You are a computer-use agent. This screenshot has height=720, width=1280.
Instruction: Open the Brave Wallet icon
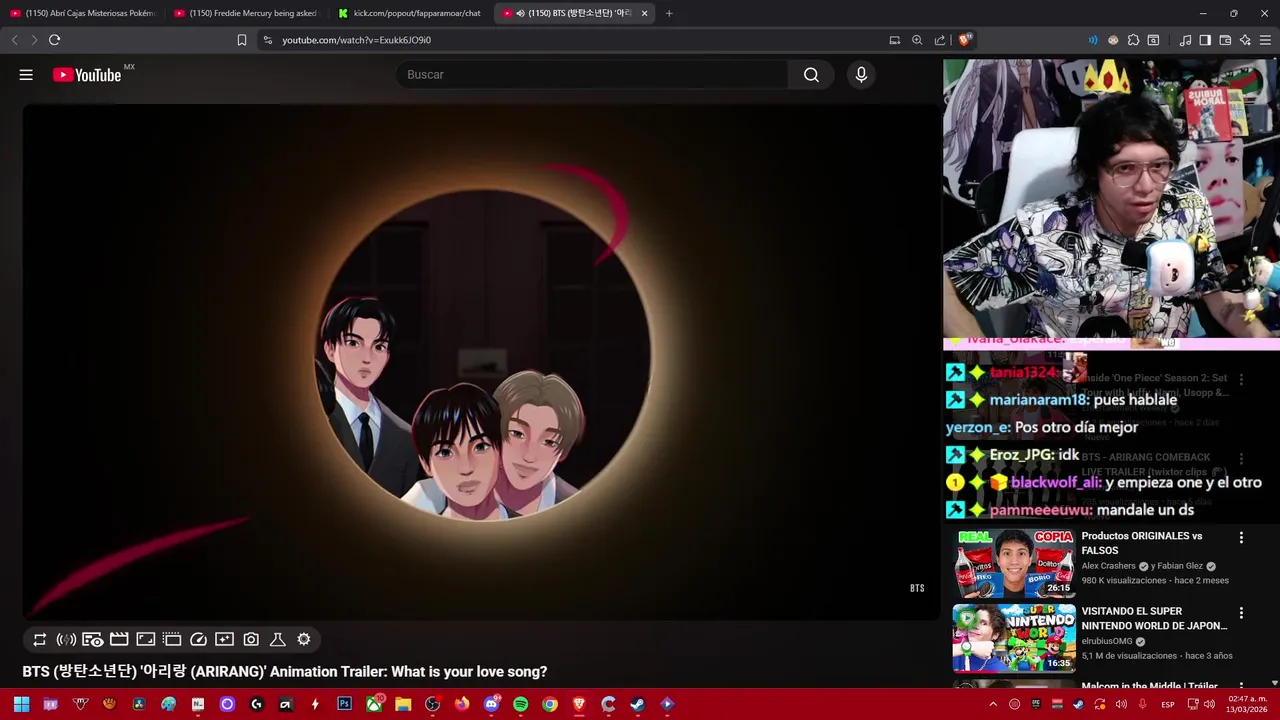click(x=1225, y=40)
